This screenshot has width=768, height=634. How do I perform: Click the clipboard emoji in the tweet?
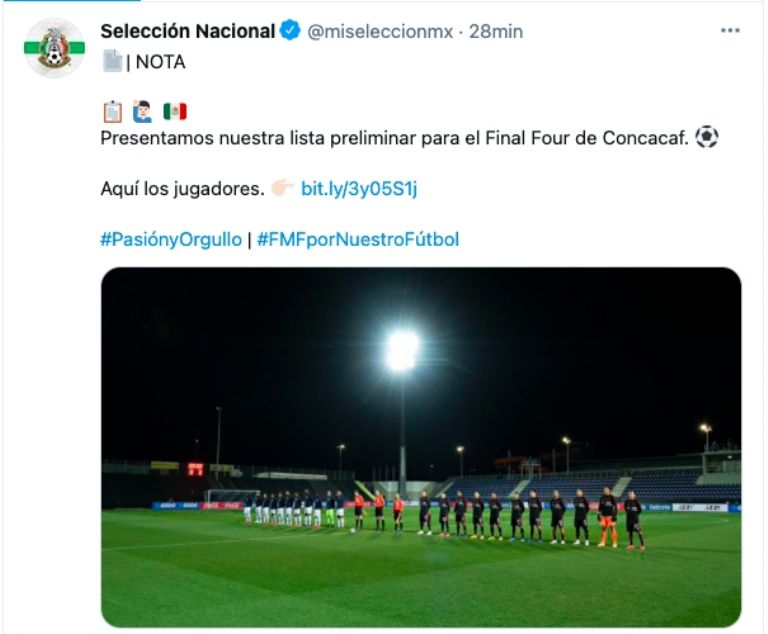[112, 111]
